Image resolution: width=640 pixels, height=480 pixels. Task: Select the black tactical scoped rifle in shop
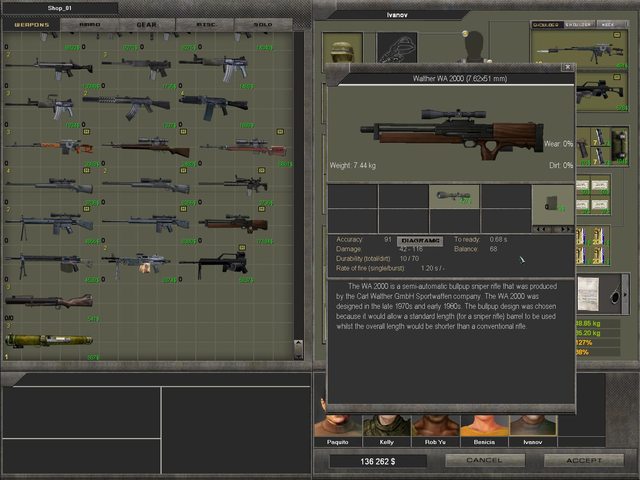233,184
